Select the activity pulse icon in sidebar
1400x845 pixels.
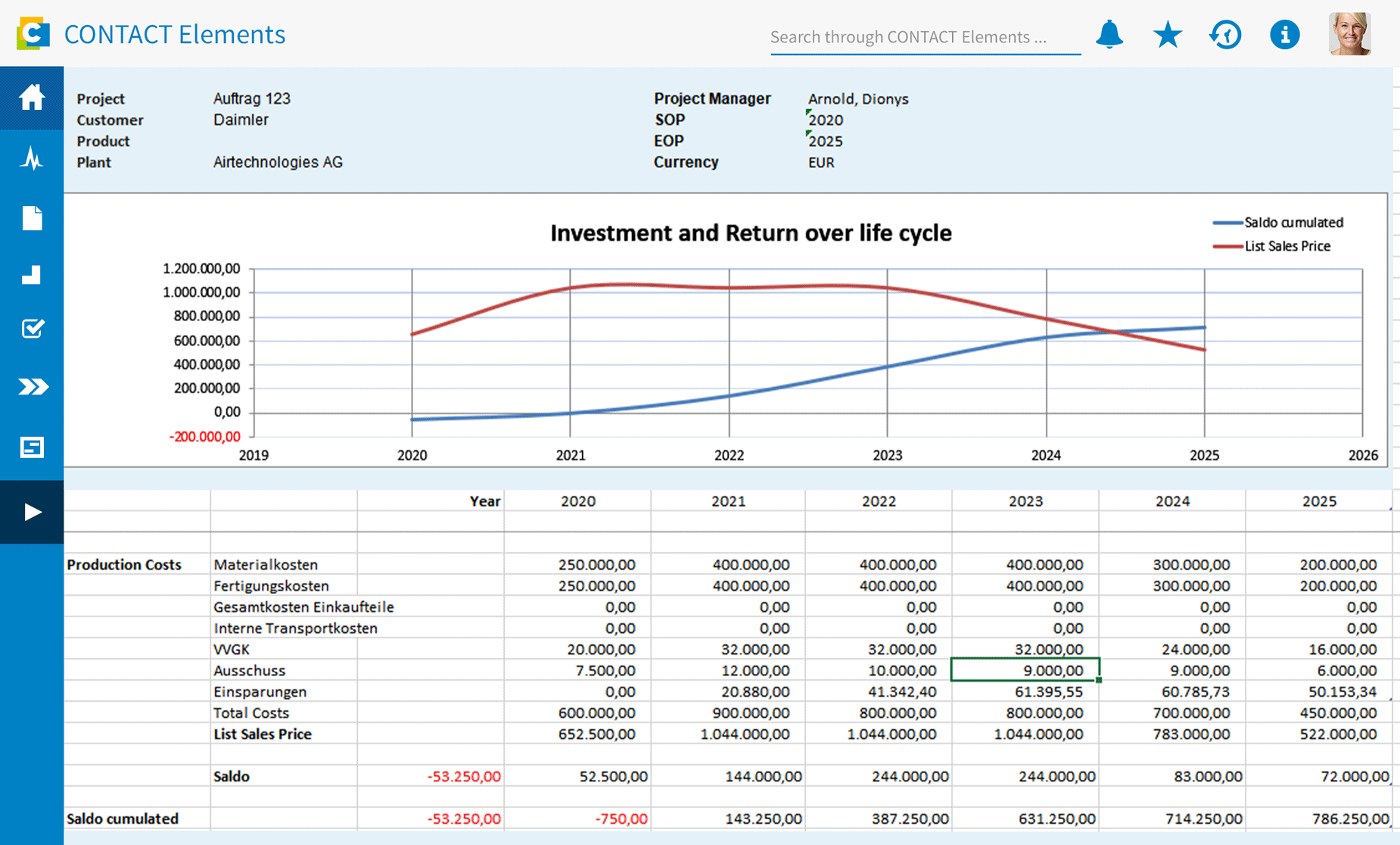[x=31, y=159]
